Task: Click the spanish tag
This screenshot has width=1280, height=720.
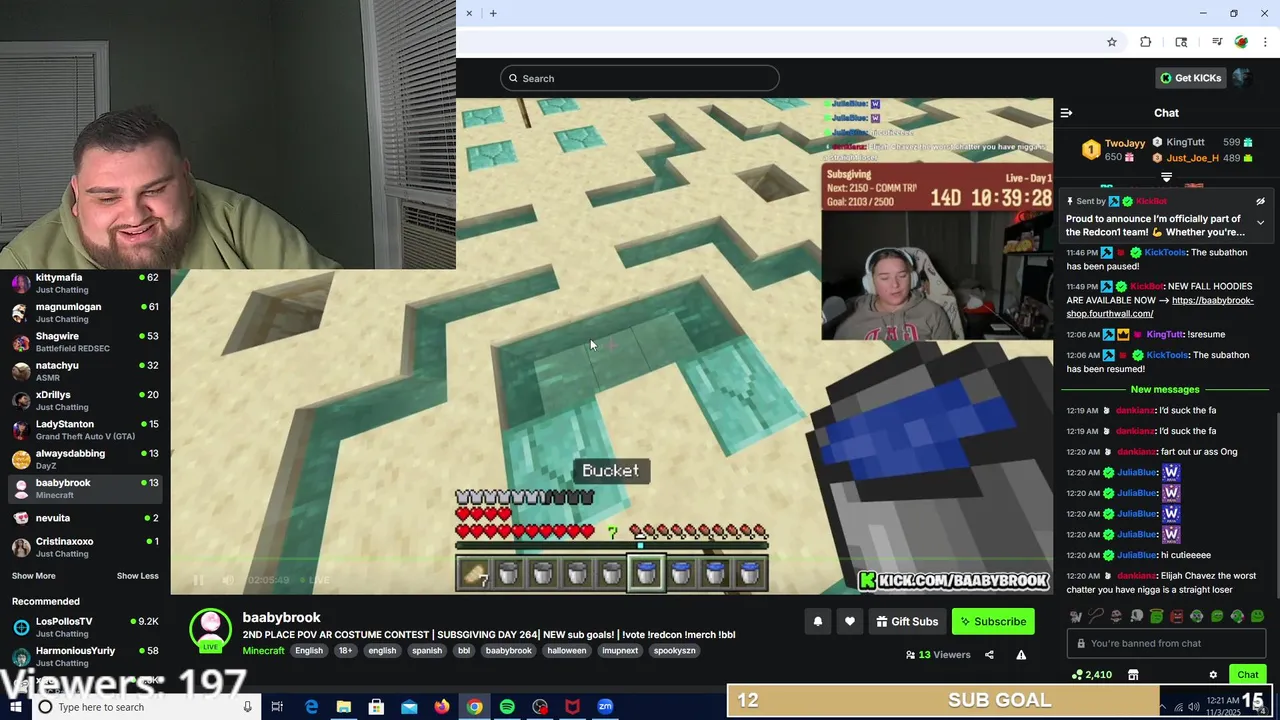Action: [x=427, y=651]
